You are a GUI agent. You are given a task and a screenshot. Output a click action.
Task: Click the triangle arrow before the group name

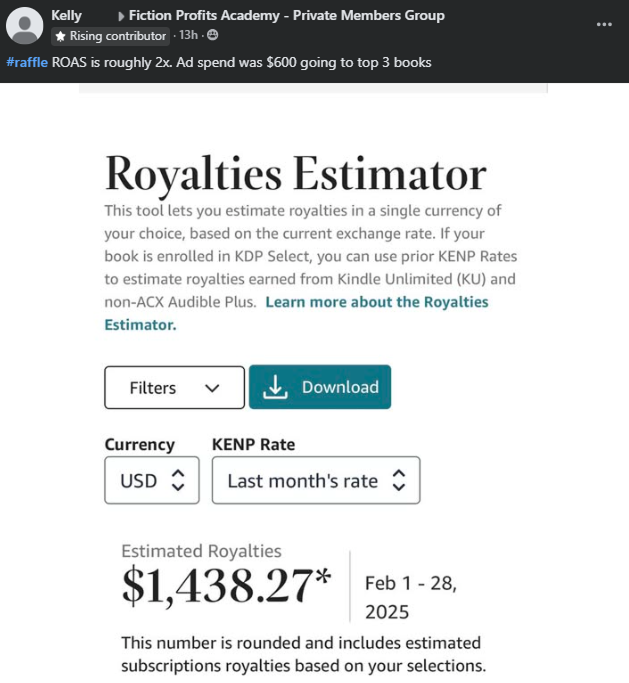120,16
